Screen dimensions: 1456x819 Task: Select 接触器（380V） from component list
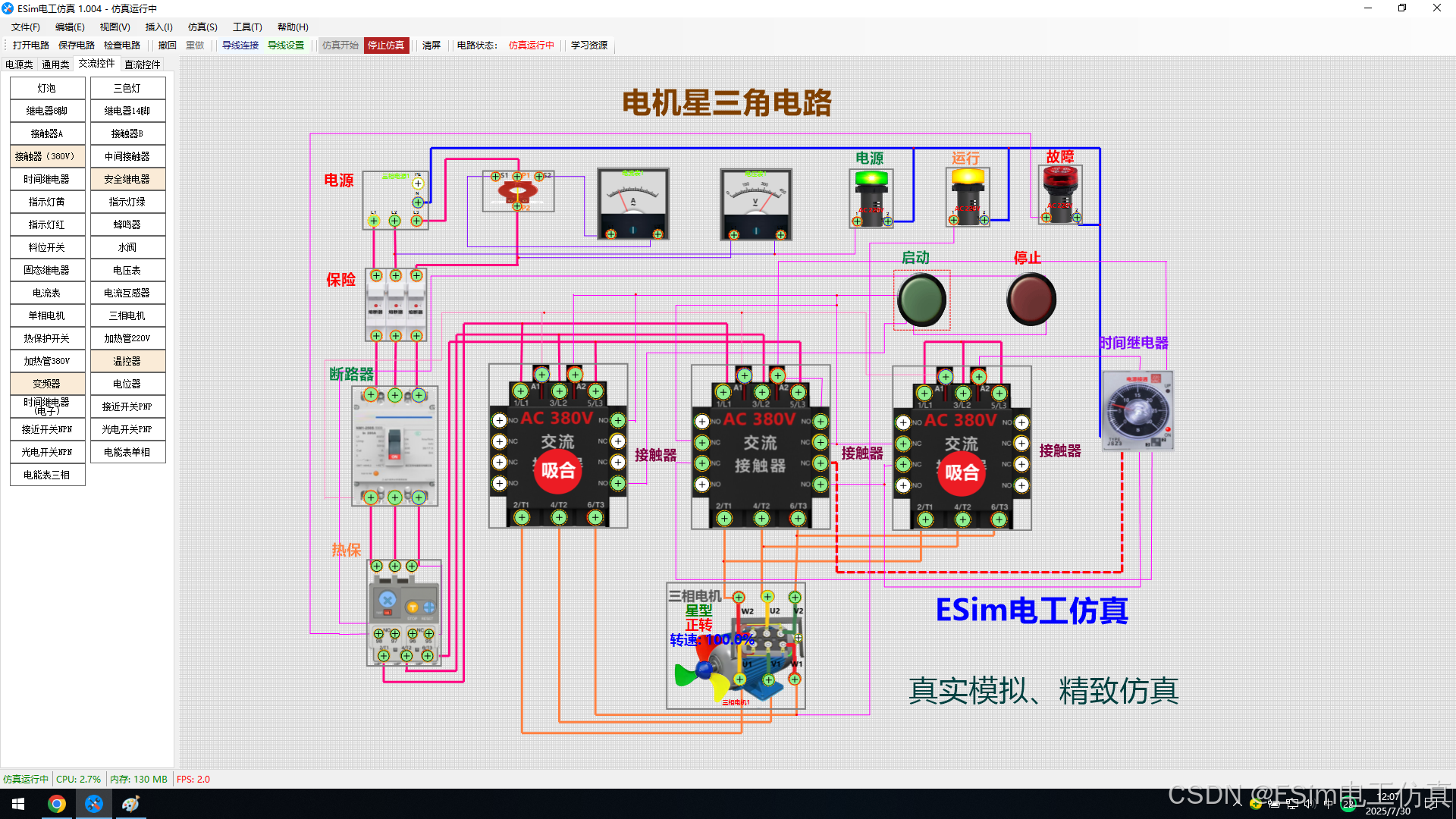tap(46, 156)
